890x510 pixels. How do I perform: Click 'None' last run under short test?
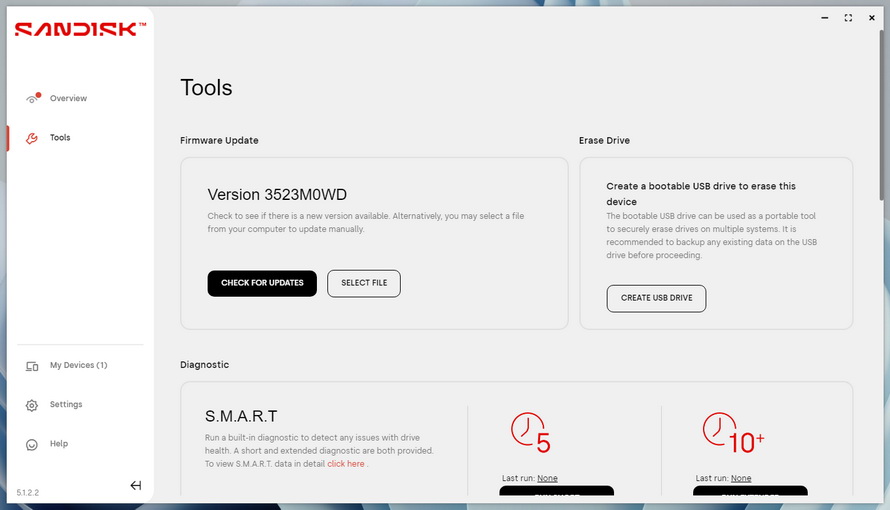[547, 478]
